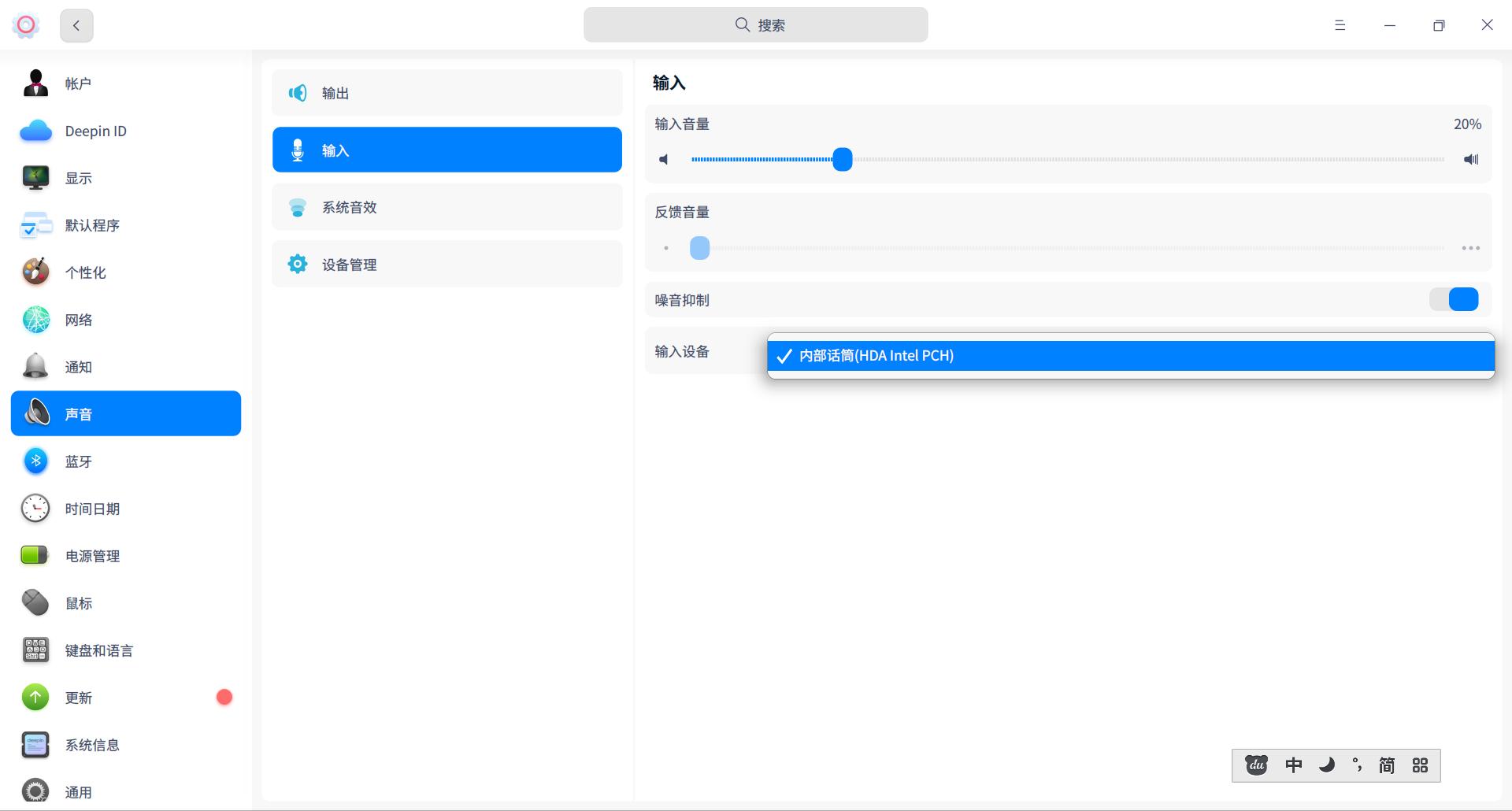Click the moon icon on the input method bar
The image size is (1512, 811).
click(1326, 765)
